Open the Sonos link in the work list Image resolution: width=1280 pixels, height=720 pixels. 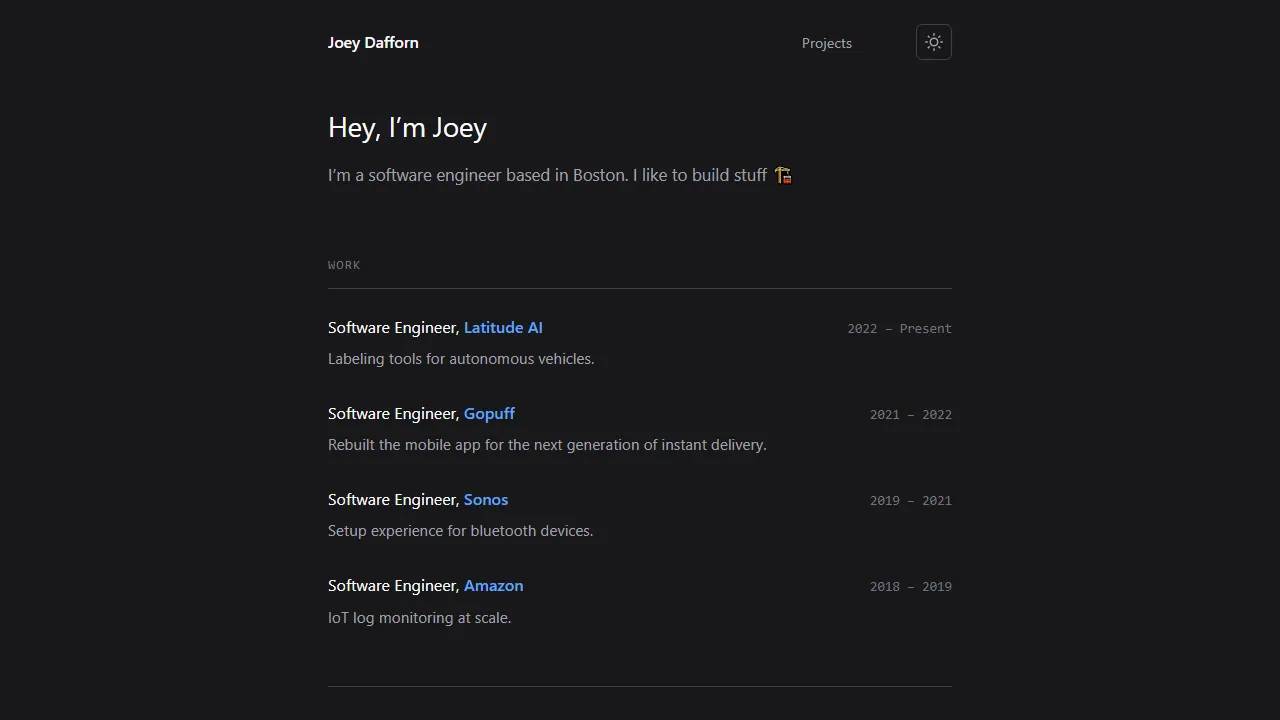point(486,499)
